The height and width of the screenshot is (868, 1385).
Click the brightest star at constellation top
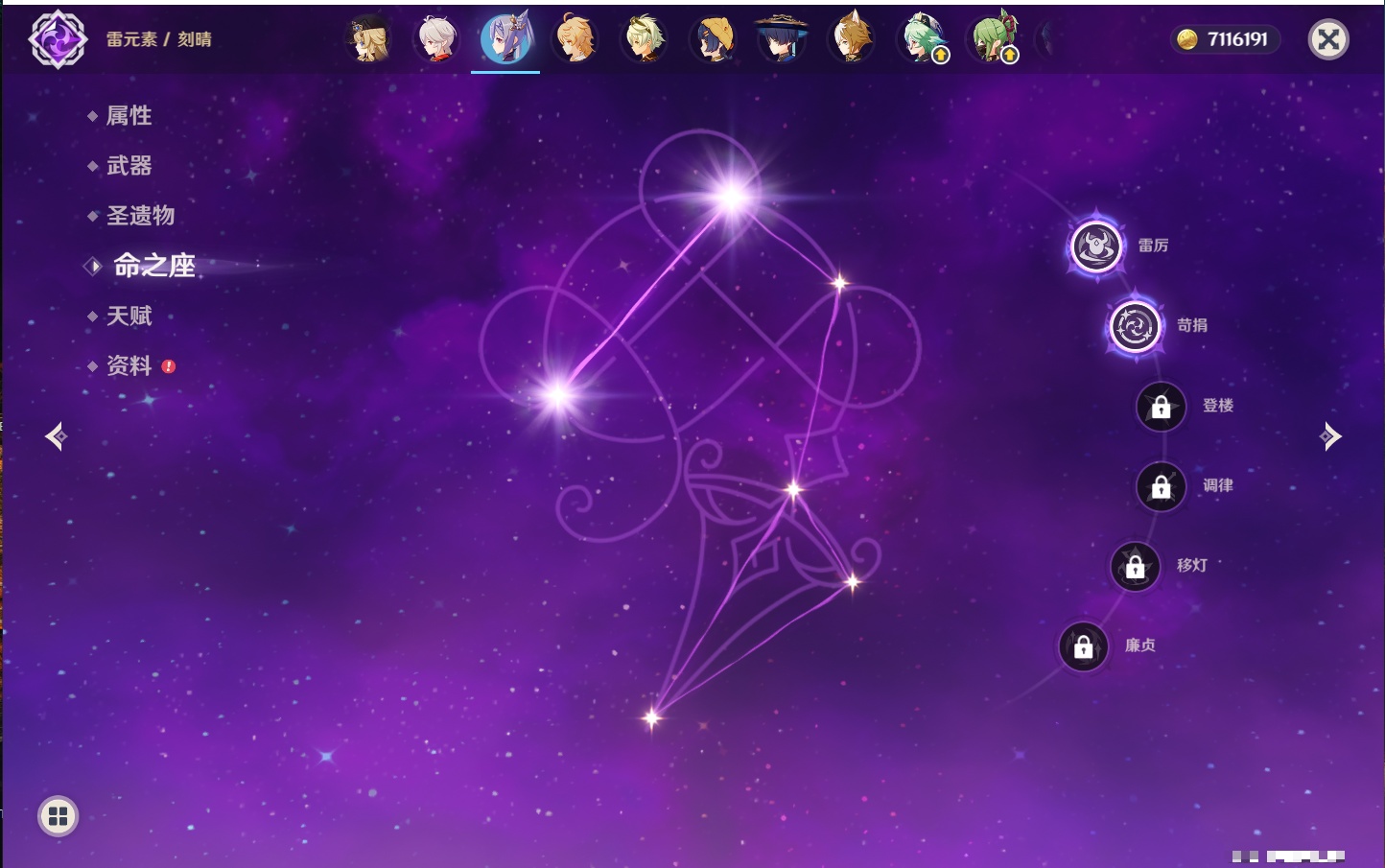pyautogui.click(x=732, y=198)
